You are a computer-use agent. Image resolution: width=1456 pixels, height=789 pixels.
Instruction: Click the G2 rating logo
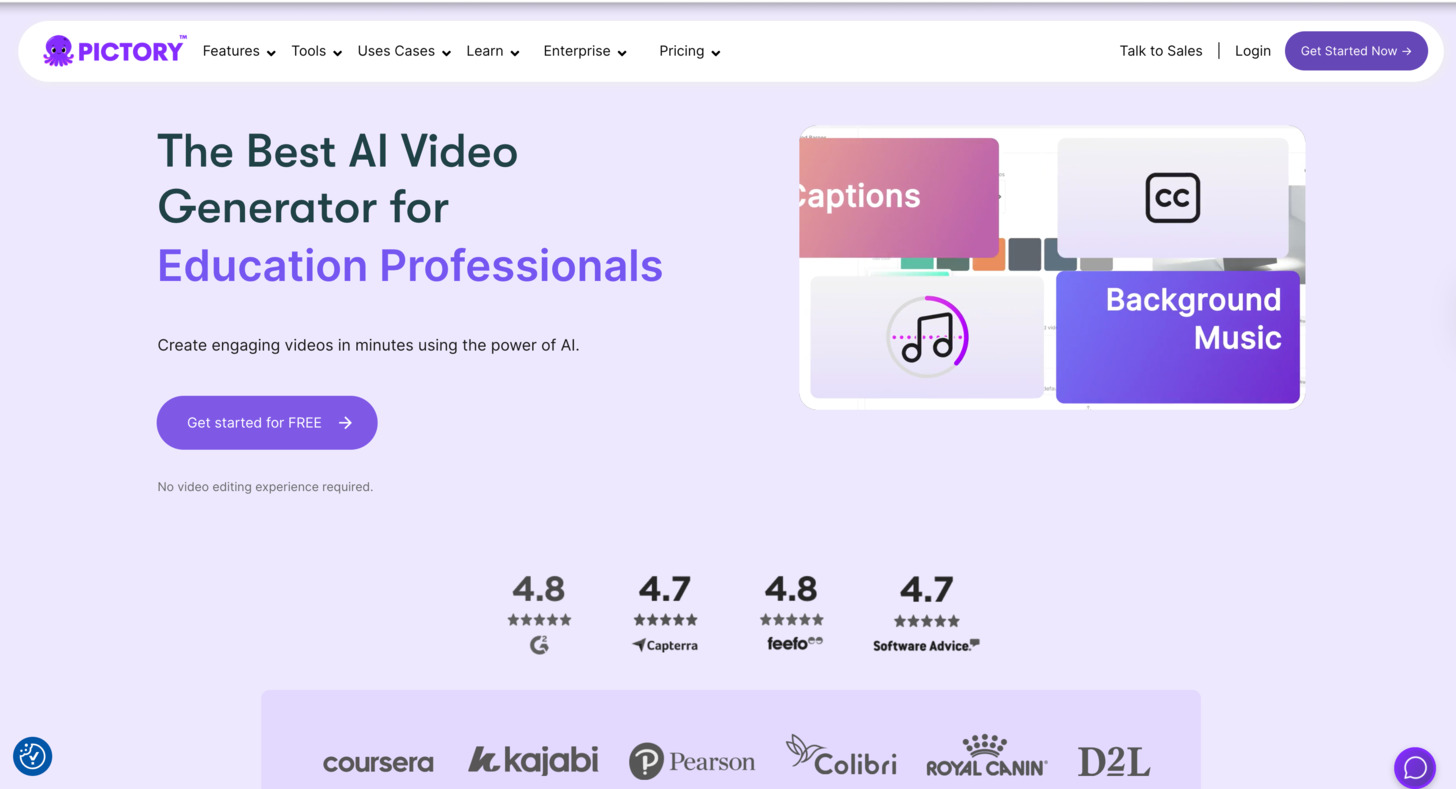pos(539,645)
